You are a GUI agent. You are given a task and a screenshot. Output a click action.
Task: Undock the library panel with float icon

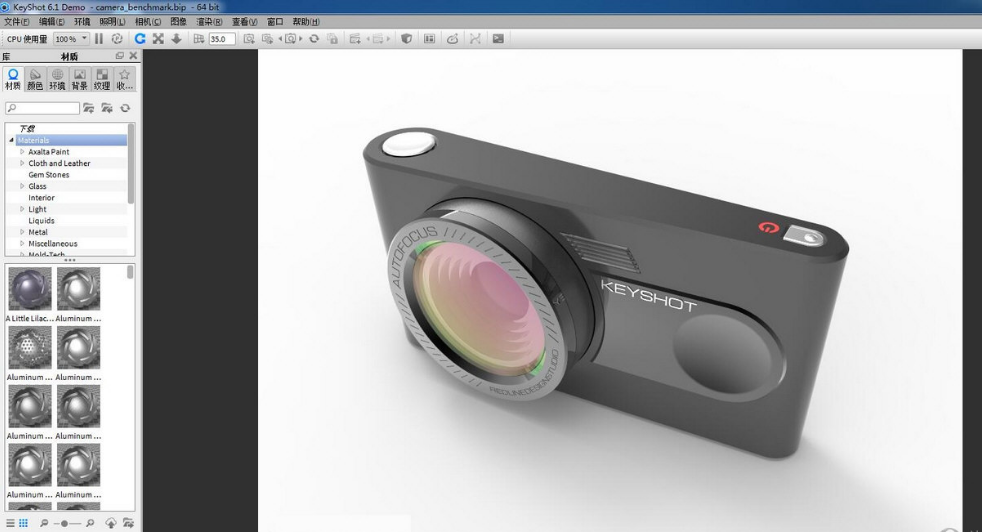click(x=120, y=56)
